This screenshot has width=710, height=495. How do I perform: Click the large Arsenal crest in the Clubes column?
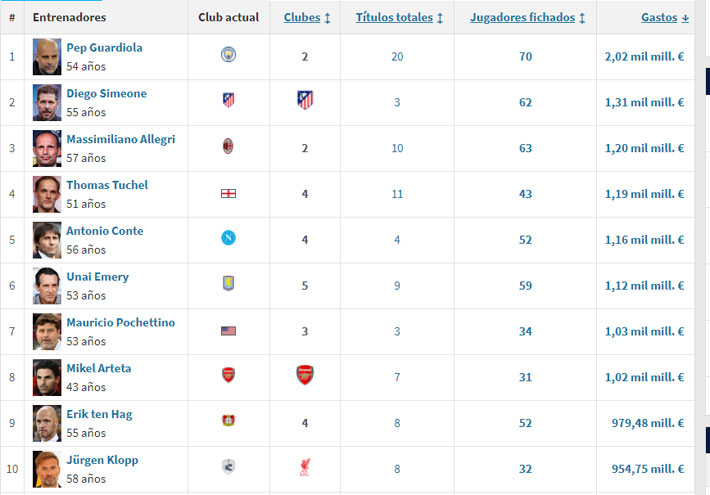tap(305, 375)
